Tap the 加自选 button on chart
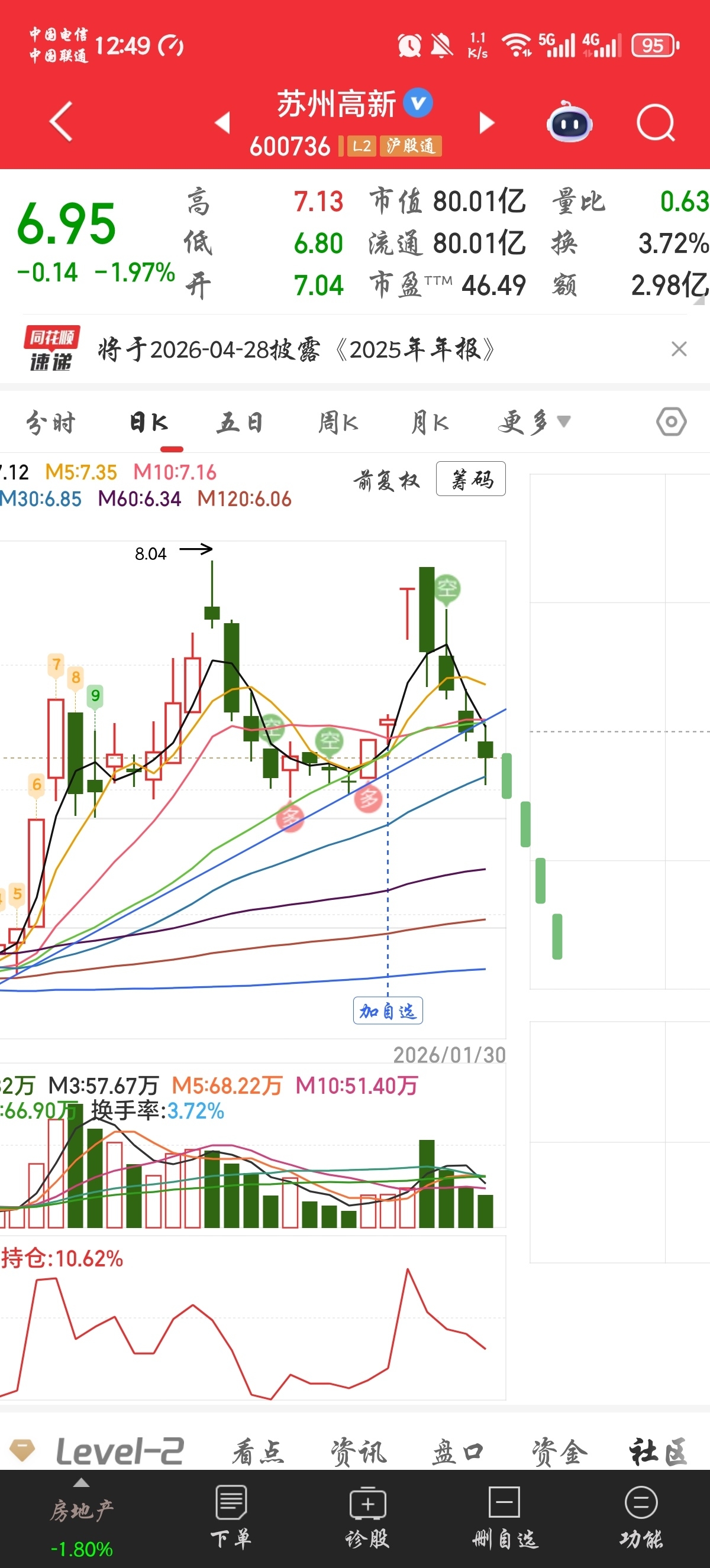The width and height of the screenshot is (710, 1568). point(388,1011)
